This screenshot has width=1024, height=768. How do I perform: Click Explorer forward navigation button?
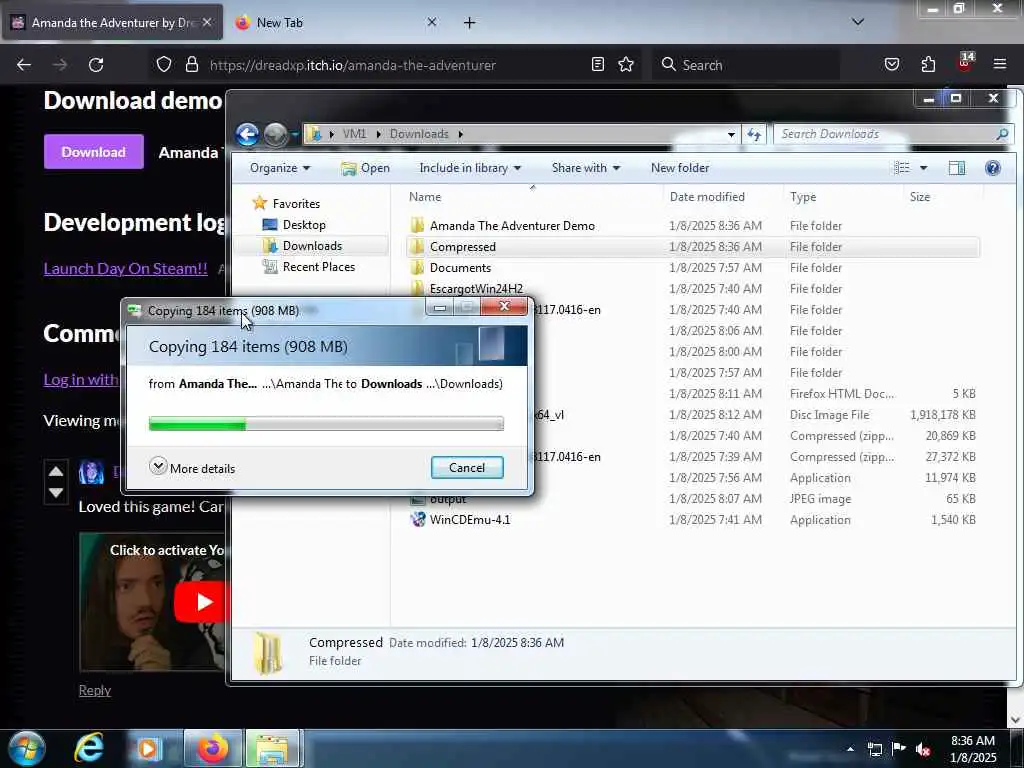click(276, 135)
